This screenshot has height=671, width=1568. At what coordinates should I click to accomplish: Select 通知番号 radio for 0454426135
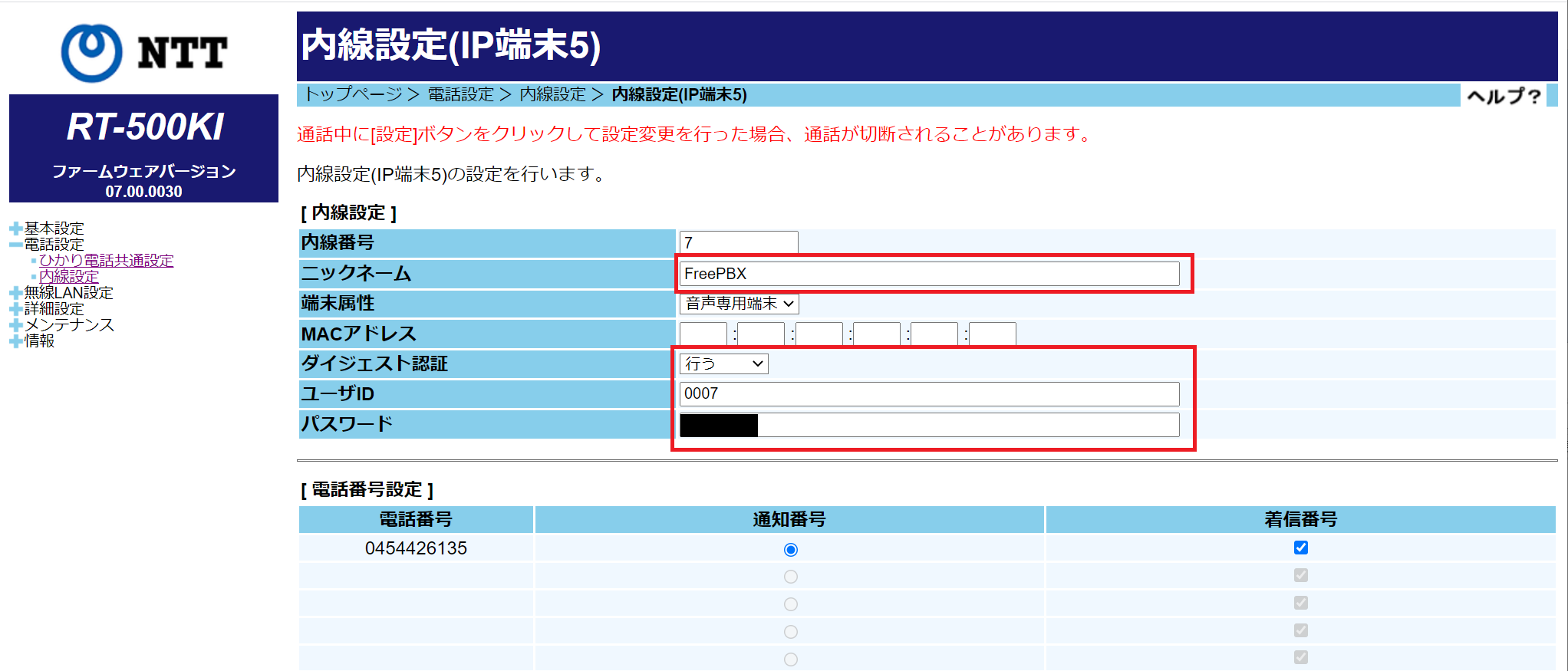click(791, 550)
